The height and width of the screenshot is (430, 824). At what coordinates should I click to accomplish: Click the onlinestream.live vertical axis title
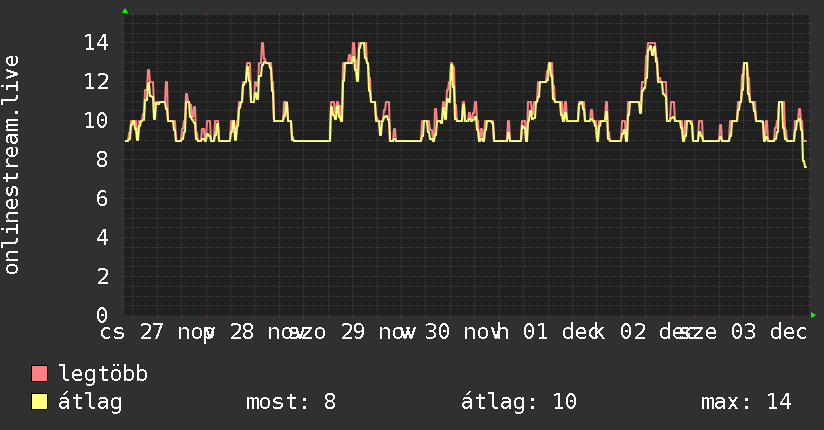pos(11,165)
